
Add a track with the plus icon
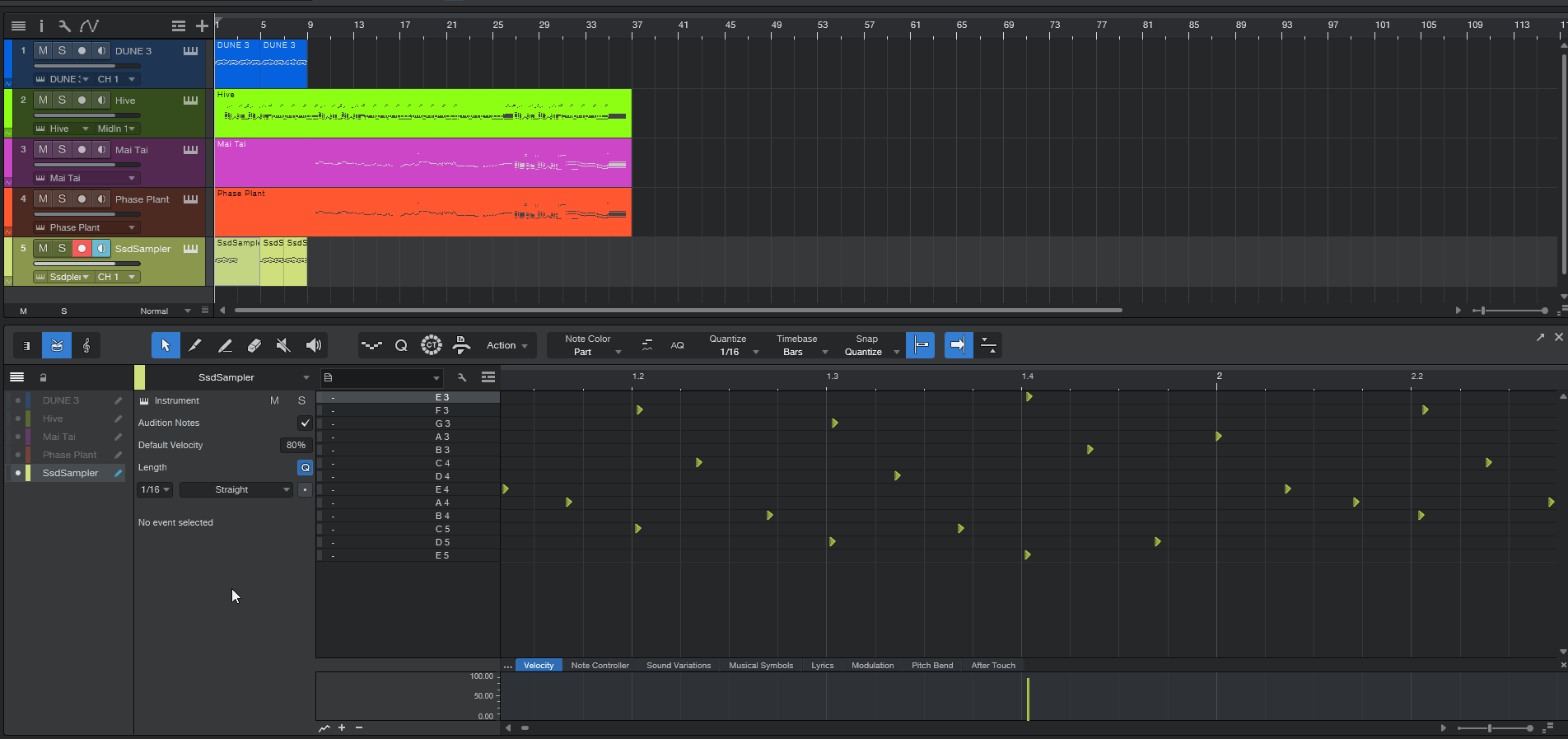[x=202, y=26]
